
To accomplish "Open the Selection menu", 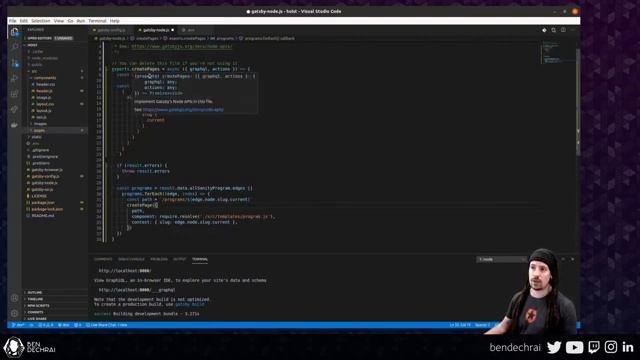I will click(x=40, y=21).
